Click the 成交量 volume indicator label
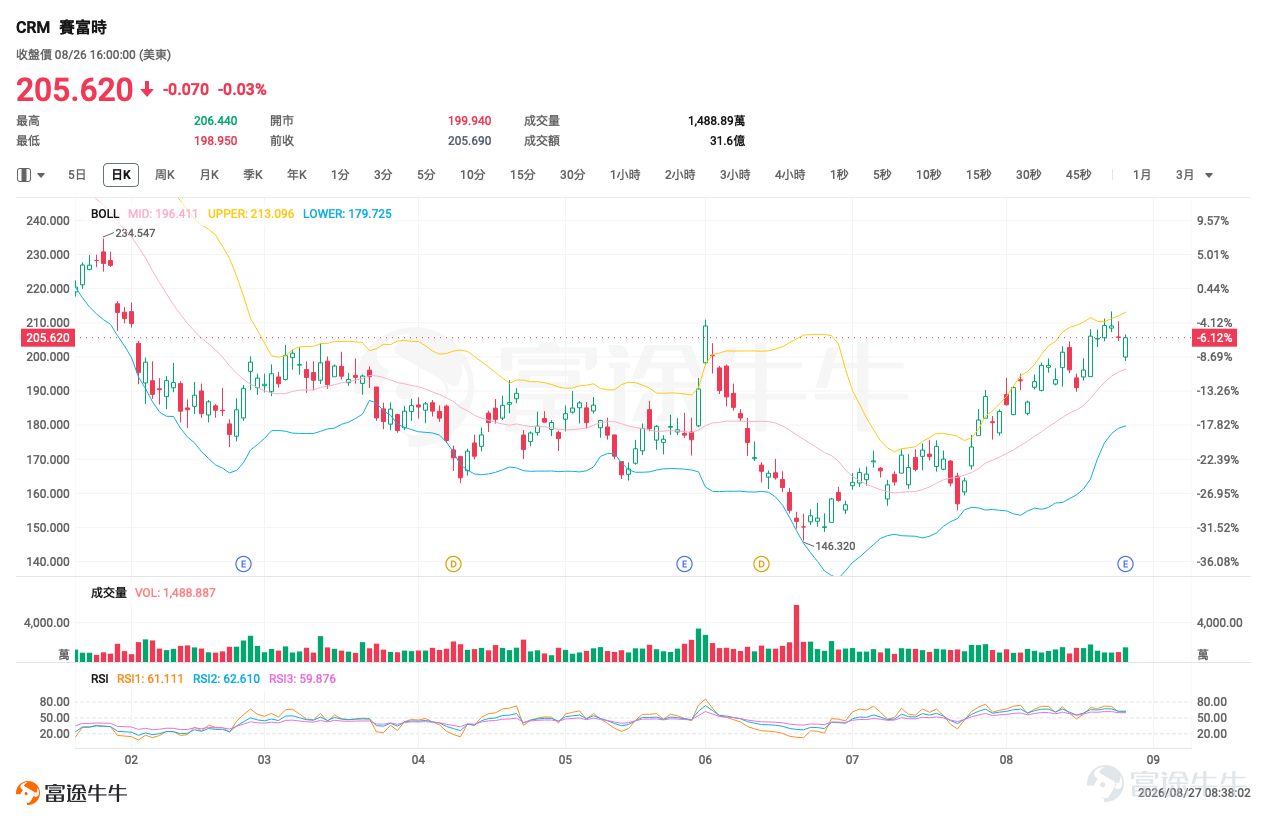Viewport: 1267px width, 820px height. (x=109, y=593)
